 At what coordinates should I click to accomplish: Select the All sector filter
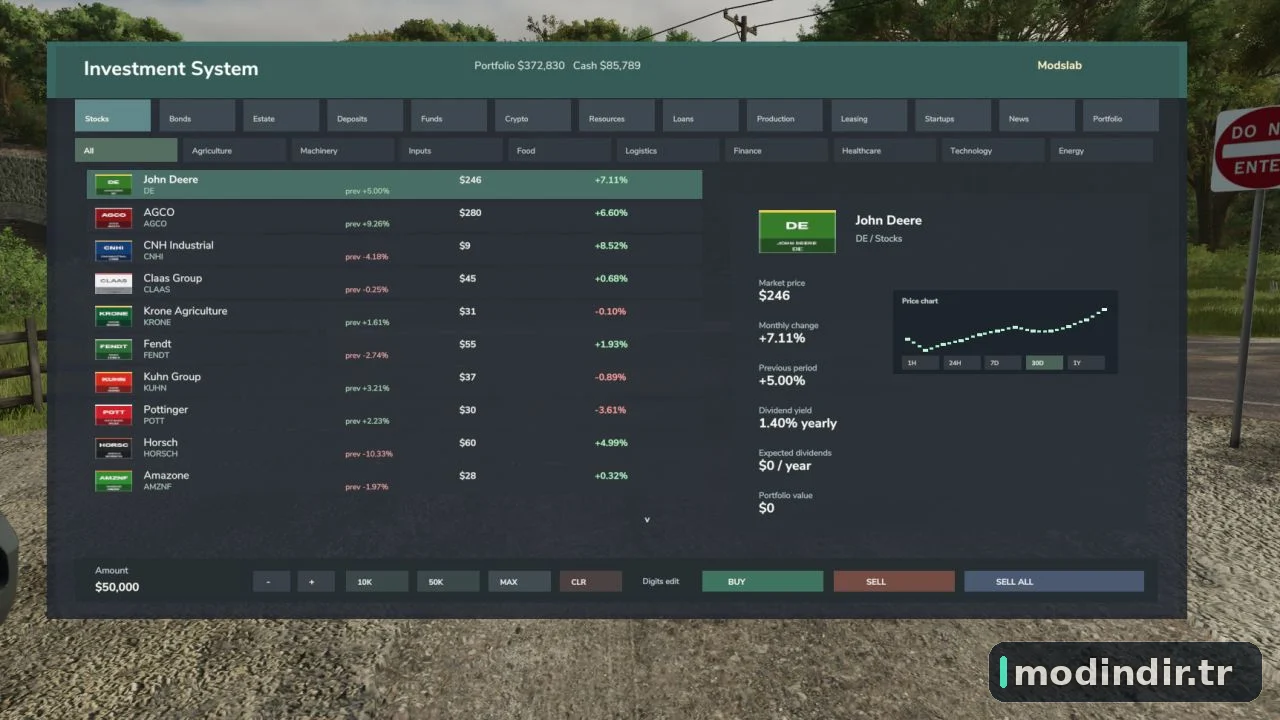click(x=126, y=151)
